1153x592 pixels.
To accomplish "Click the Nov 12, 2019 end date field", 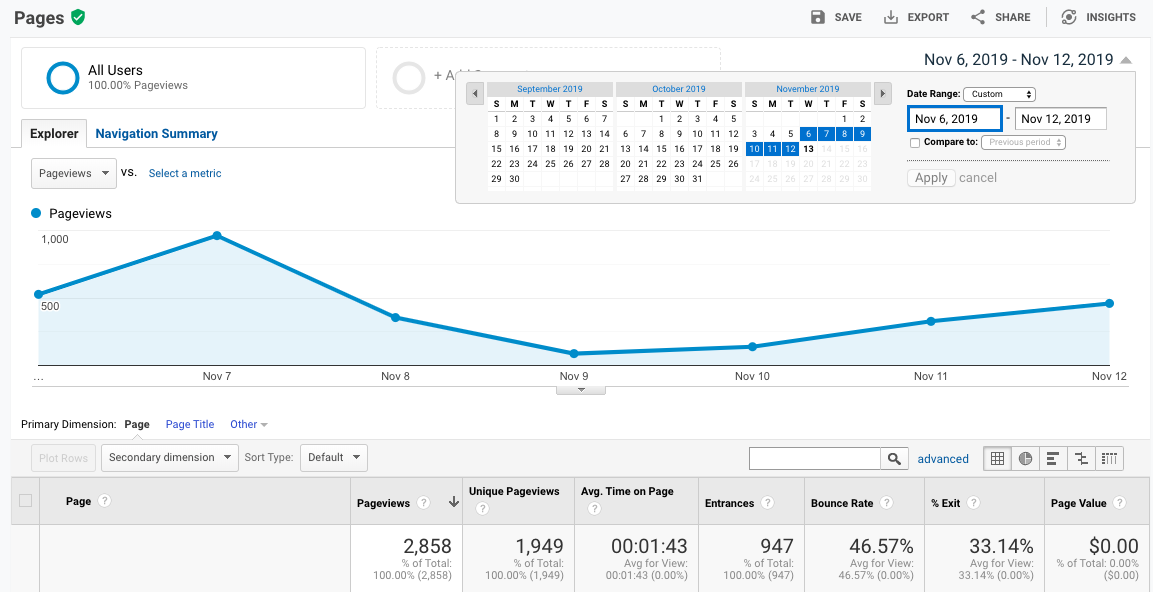I will tap(1060, 119).
